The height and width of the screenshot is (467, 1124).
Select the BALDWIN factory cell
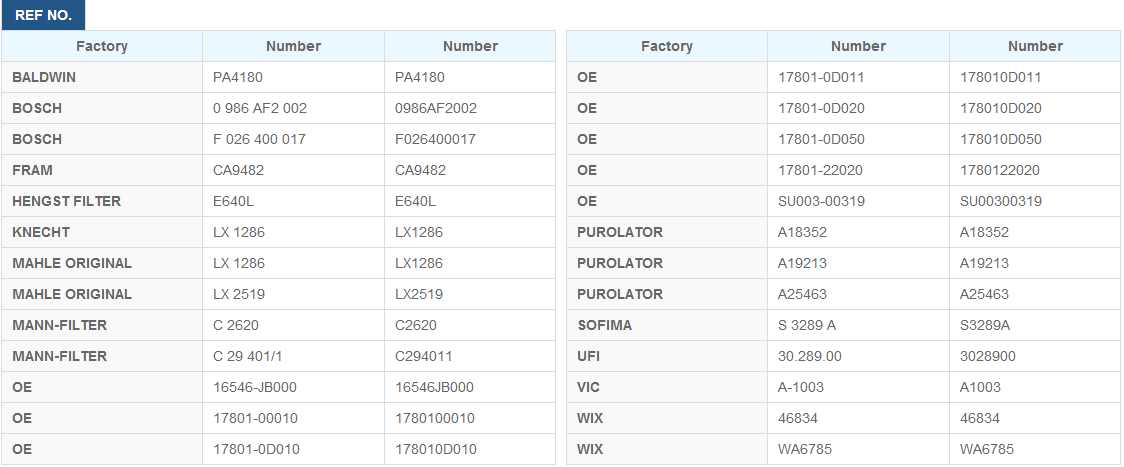(x=44, y=77)
